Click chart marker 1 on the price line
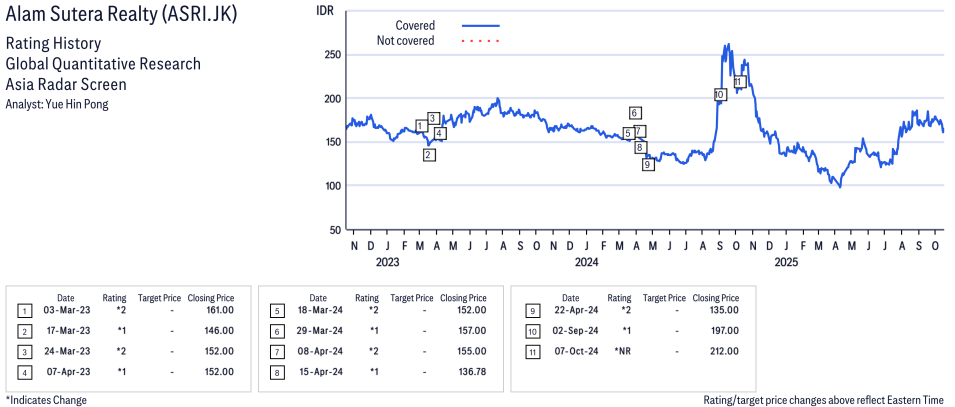The height and width of the screenshot is (407, 955). 421,126
